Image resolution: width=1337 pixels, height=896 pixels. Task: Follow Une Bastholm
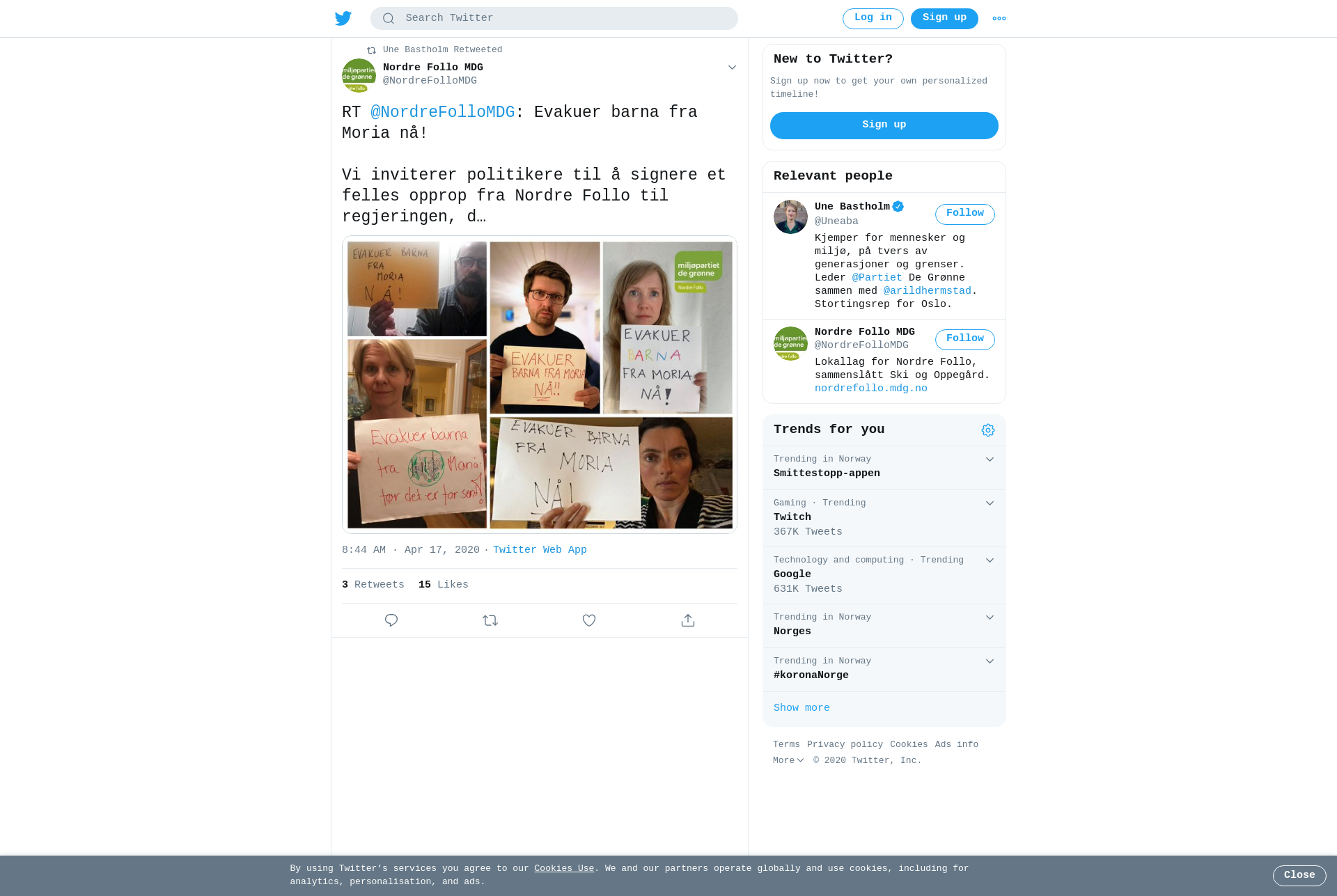point(965,214)
